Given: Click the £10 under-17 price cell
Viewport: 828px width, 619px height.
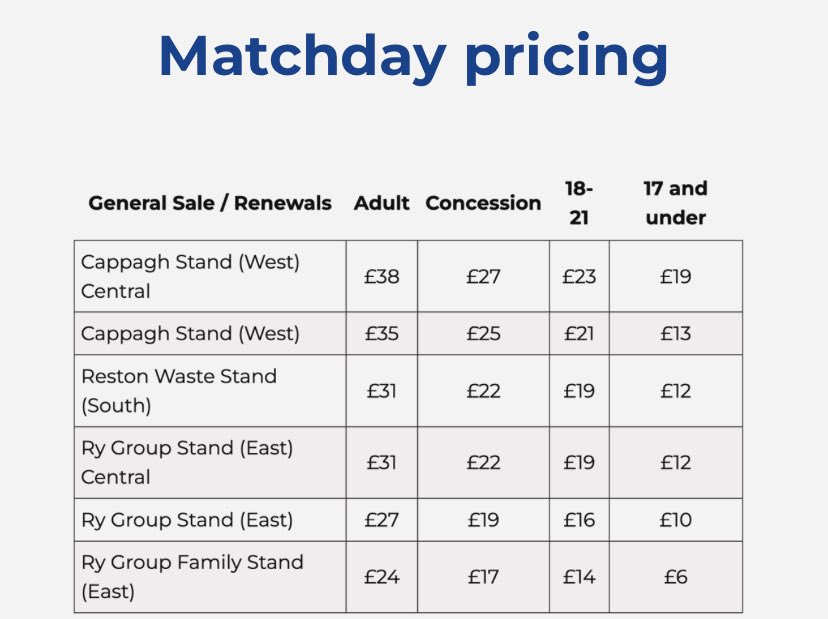Looking at the screenshot, I should (x=675, y=520).
